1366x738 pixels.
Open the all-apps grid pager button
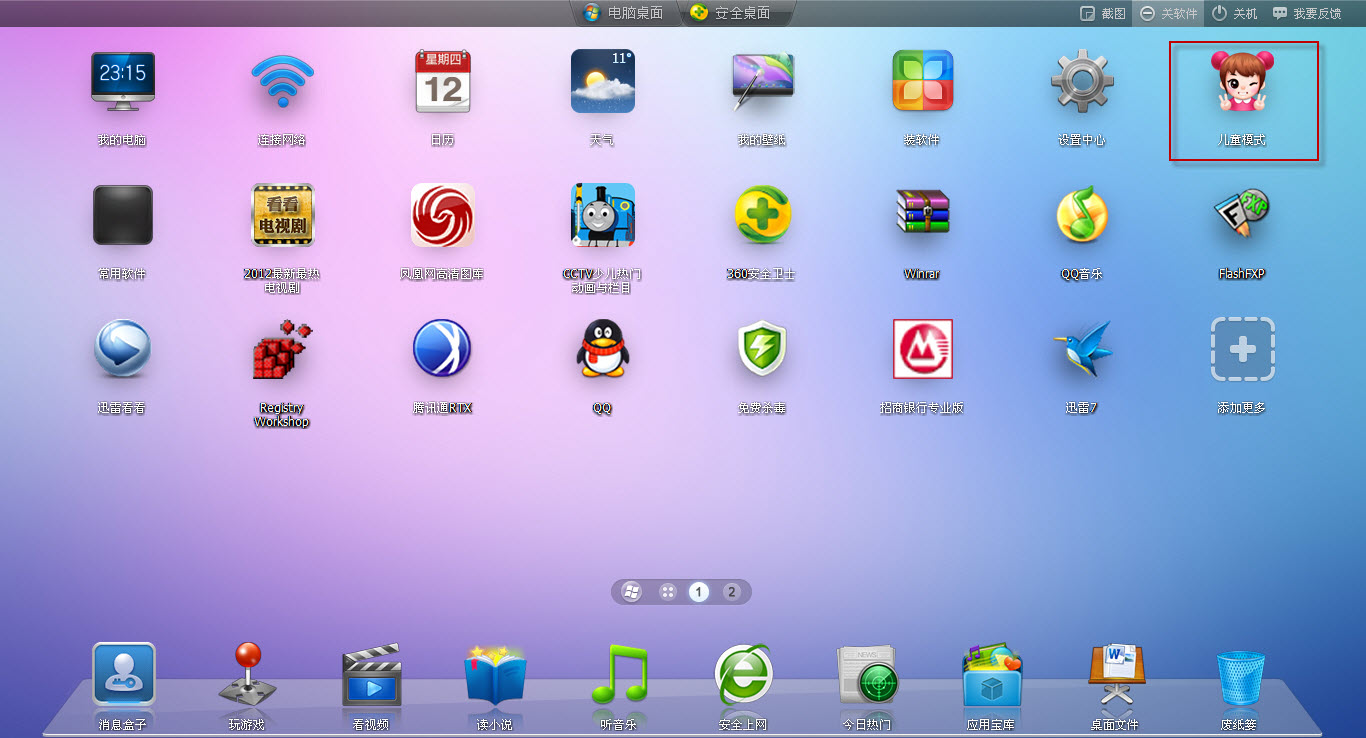point(667,592)
